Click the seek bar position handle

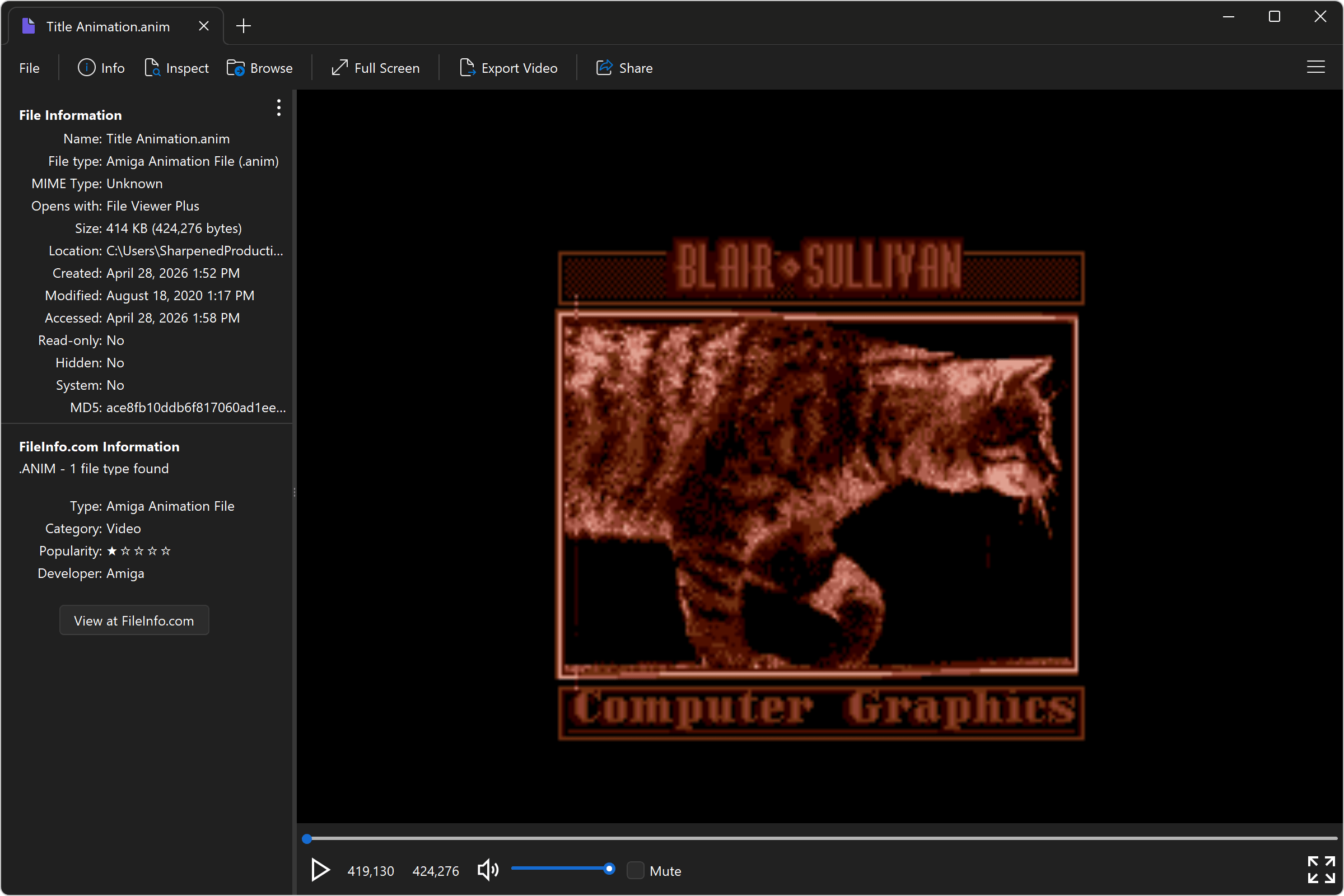307,838
